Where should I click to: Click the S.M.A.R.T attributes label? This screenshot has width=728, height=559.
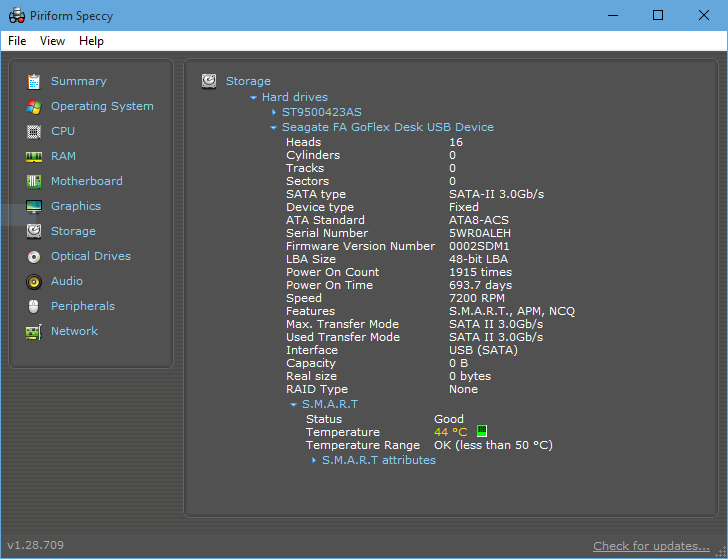[379, 461]
